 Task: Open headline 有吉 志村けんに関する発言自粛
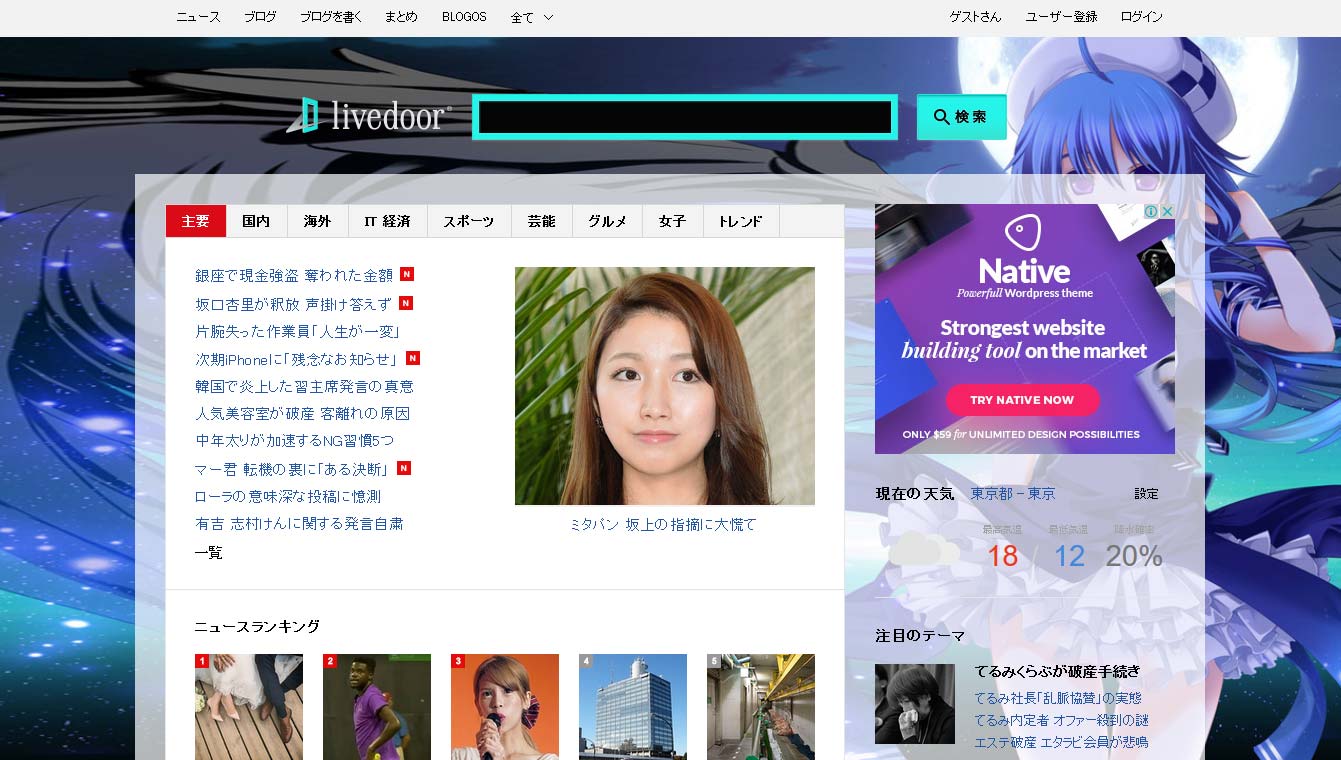[299, 523]
